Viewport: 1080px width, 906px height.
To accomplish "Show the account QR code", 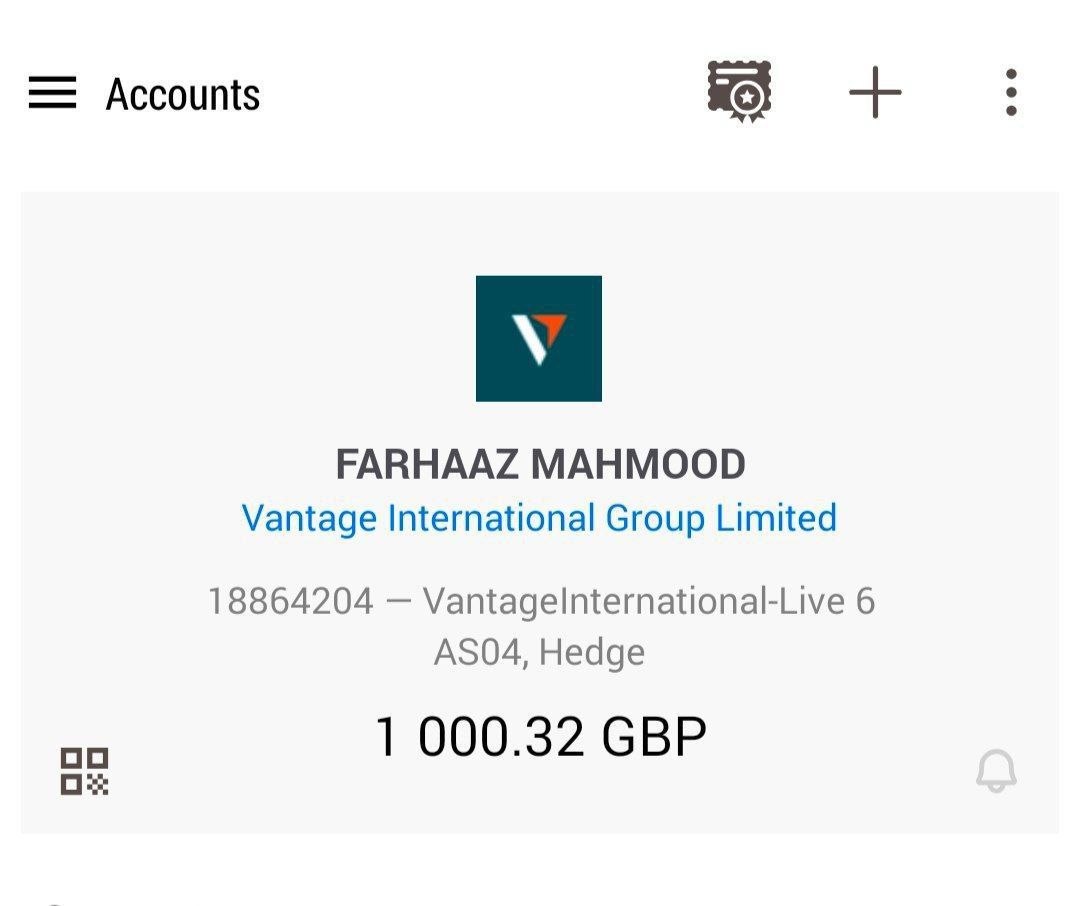I will point(85,771).
